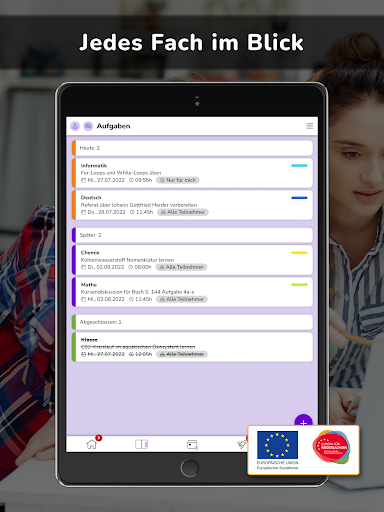Collapse the Heute: 2 section header
This screenshot has width=384, height=512.
pyautogui.click(x=192, y=148)
